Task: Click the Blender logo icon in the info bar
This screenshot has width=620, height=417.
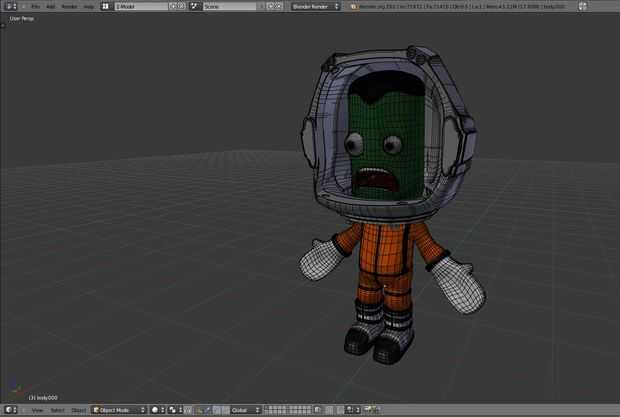Action: click(353, 6)
